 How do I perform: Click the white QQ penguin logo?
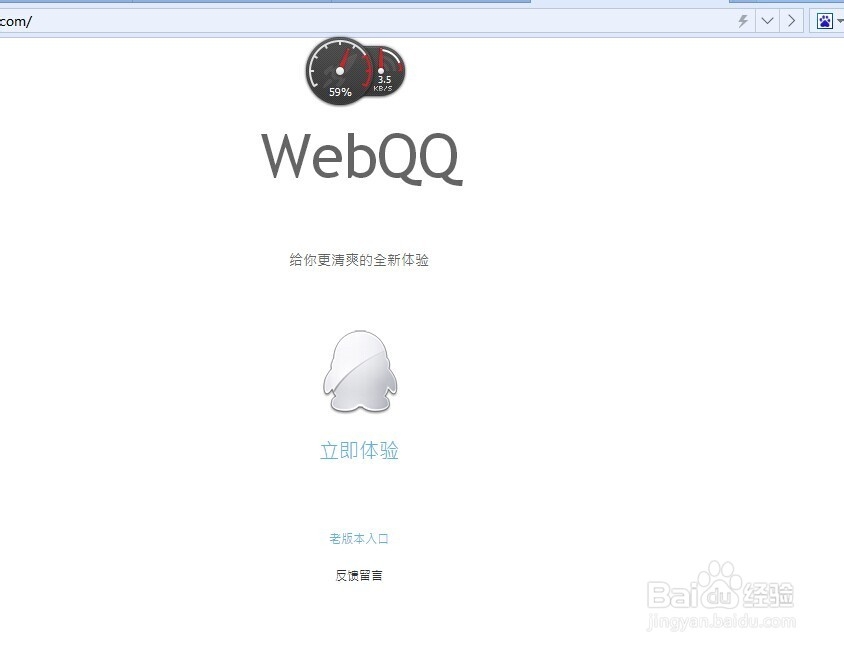[360, 372]
